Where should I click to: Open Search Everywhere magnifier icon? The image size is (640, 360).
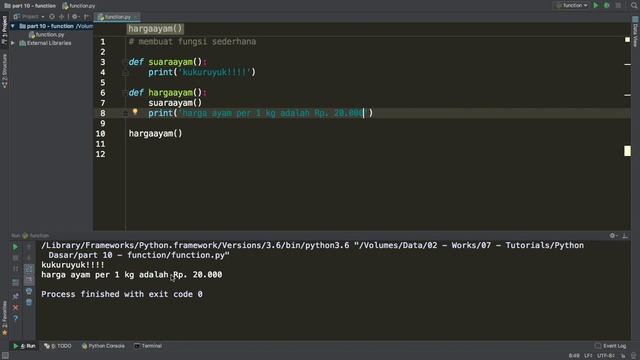634,5
